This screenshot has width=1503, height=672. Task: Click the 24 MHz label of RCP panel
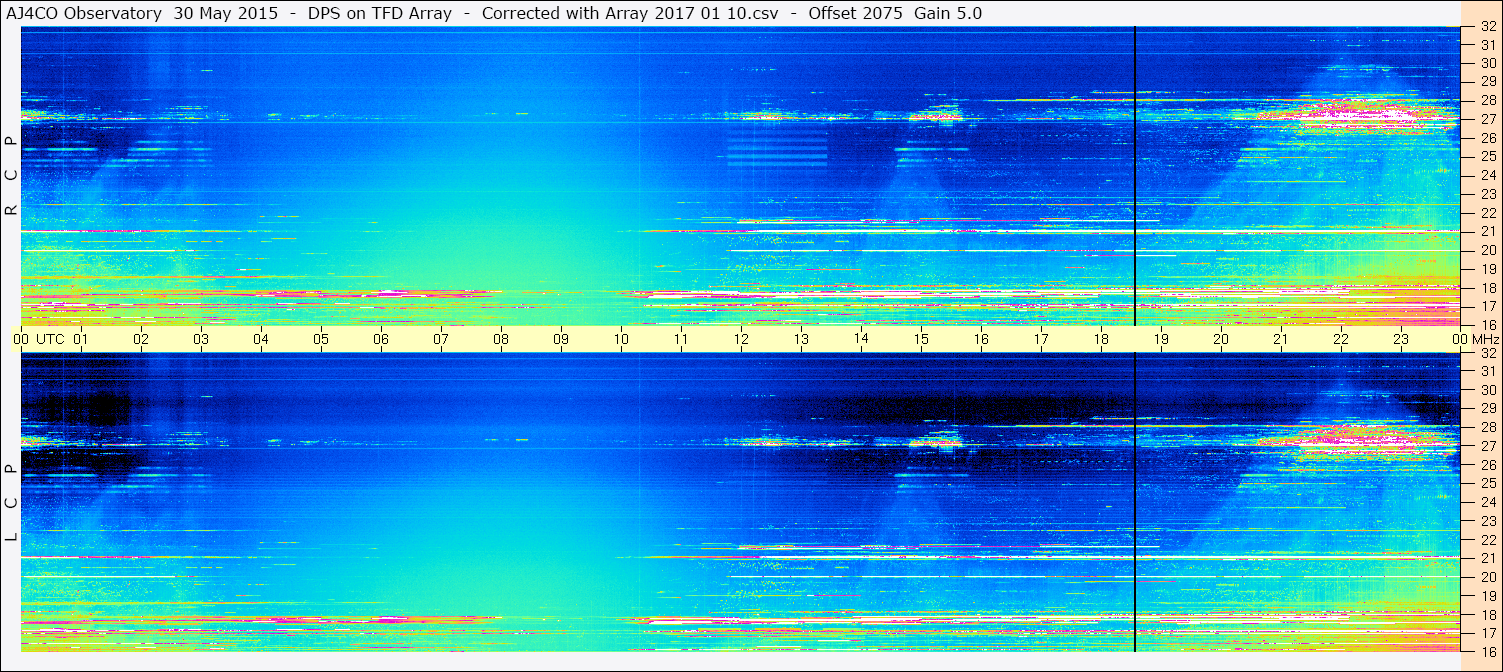coord(1487,175)
